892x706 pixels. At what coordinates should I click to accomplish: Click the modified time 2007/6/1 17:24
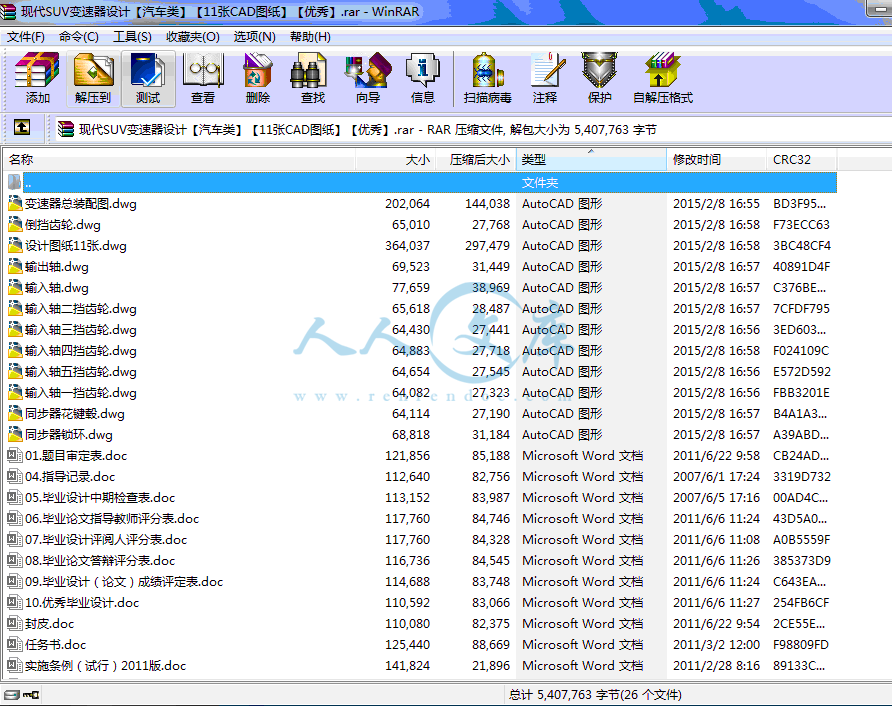pyautogui.click(x=716, y=476)
